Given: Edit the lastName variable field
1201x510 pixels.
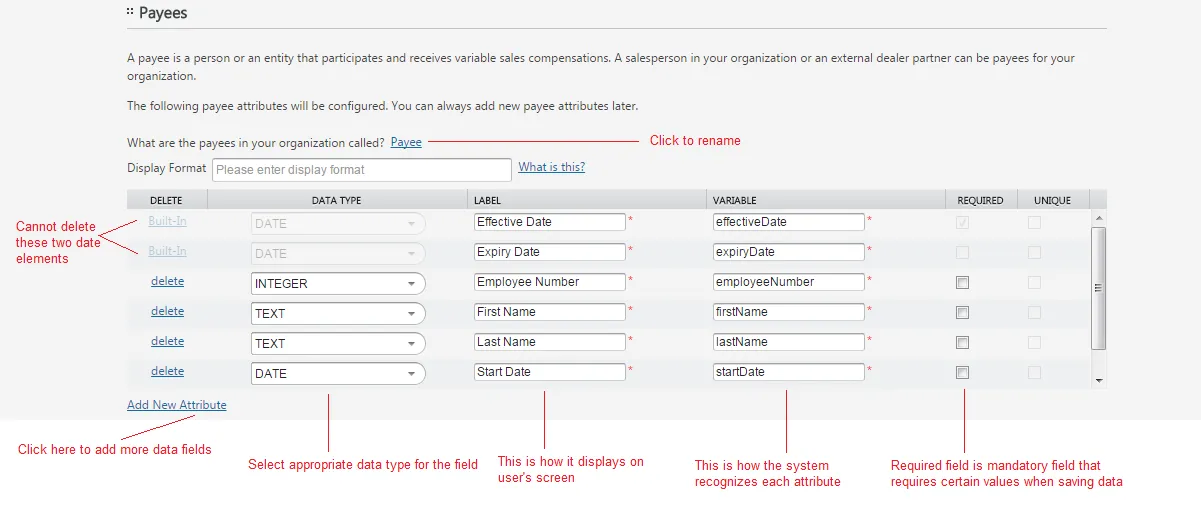Looking at the screenshot, I should [x=788, y=342].
